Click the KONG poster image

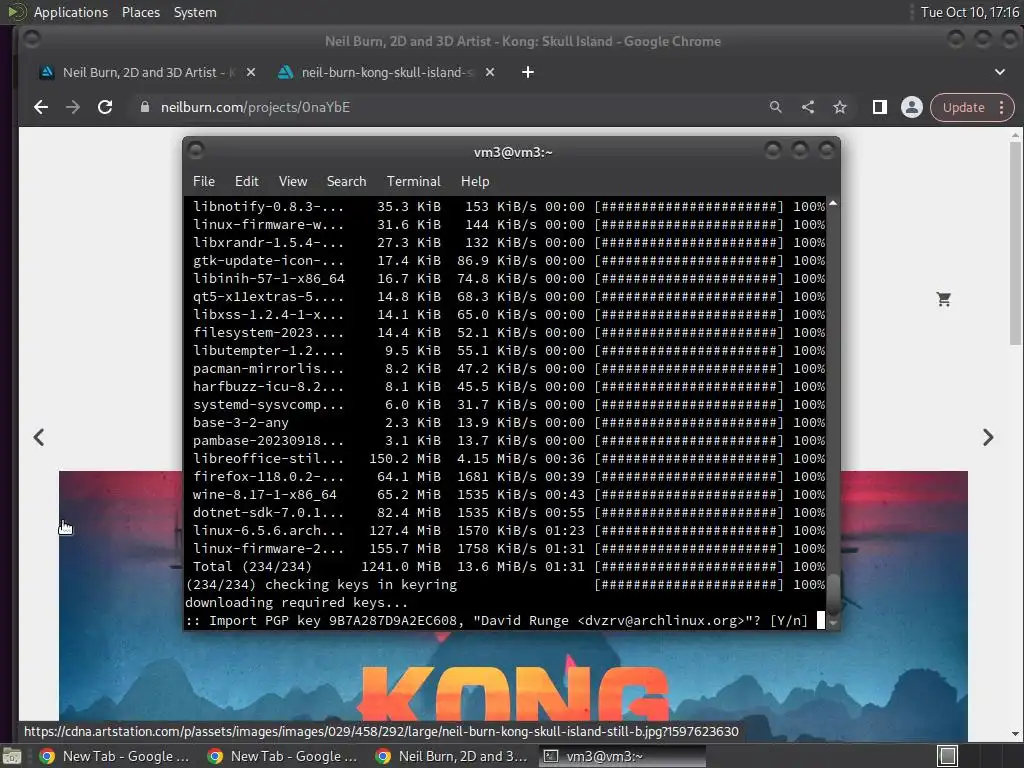click(513, 679)
